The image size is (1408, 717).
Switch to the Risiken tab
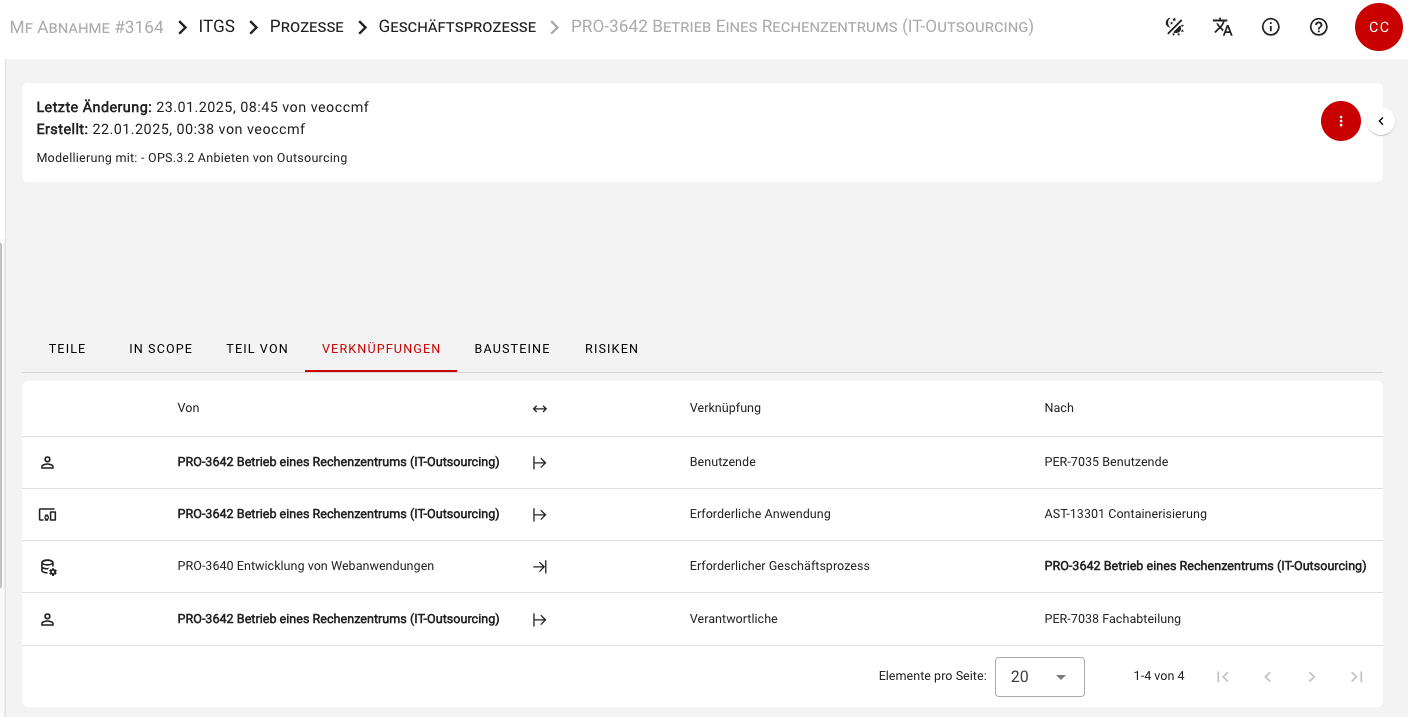point(611,349)
